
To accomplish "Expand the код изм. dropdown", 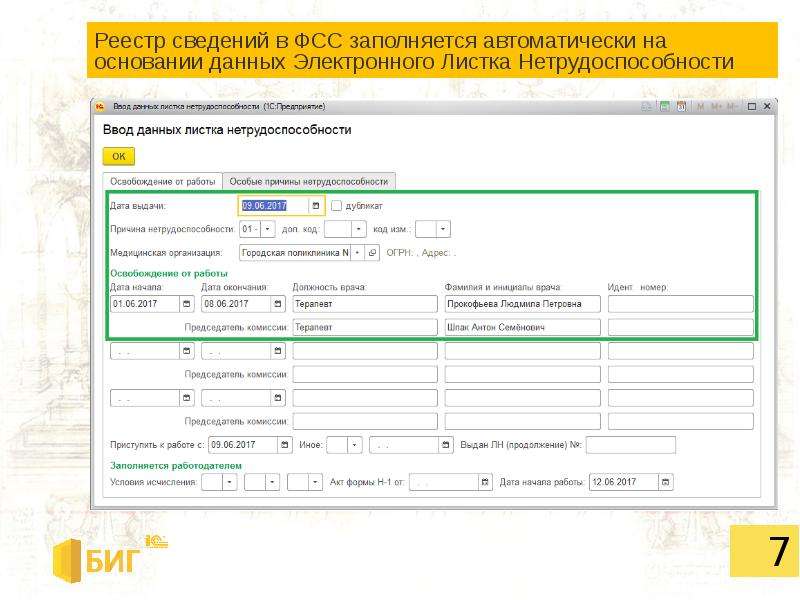I will tap(443, 229).
